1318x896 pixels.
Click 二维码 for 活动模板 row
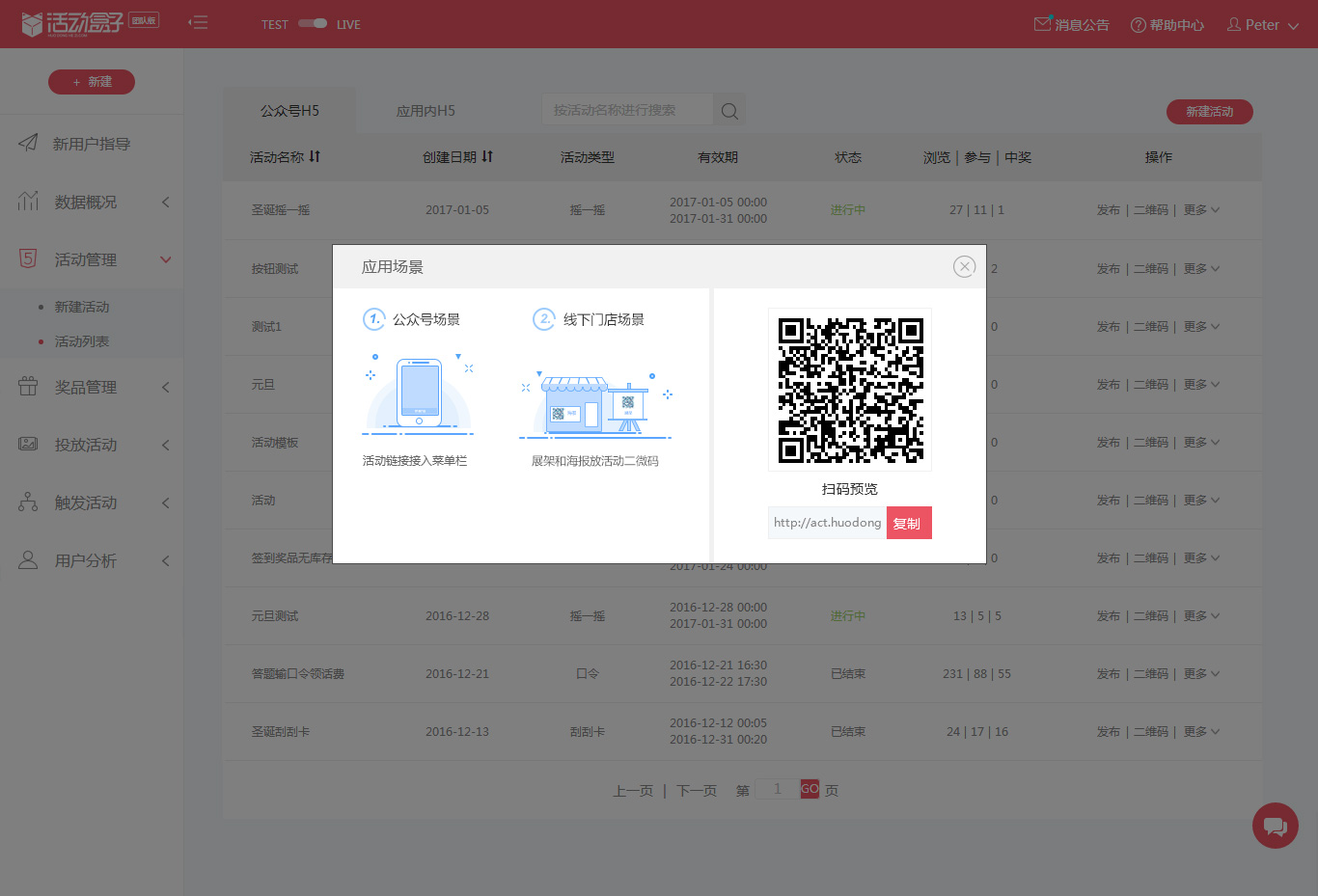click(1150, 443)
